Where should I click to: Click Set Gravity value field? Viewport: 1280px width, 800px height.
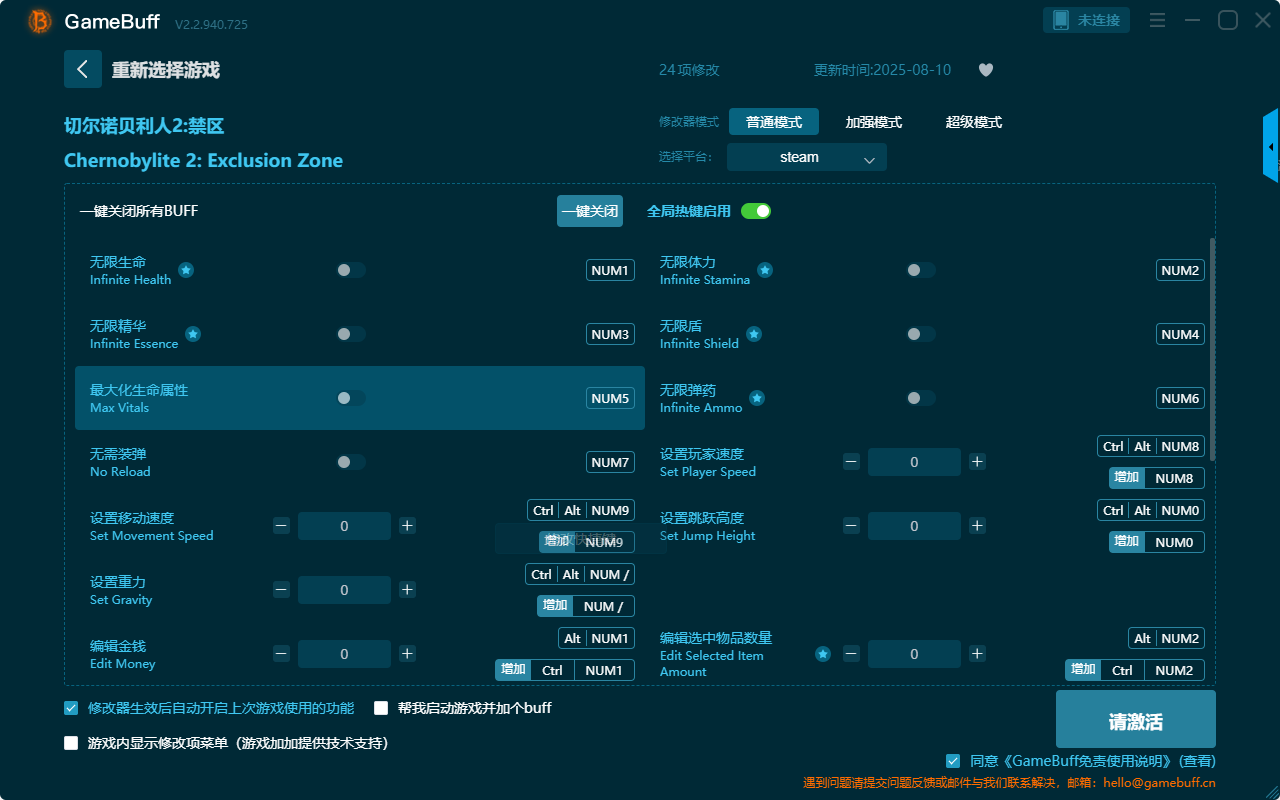pyautogui.click(x=344, y=590)
